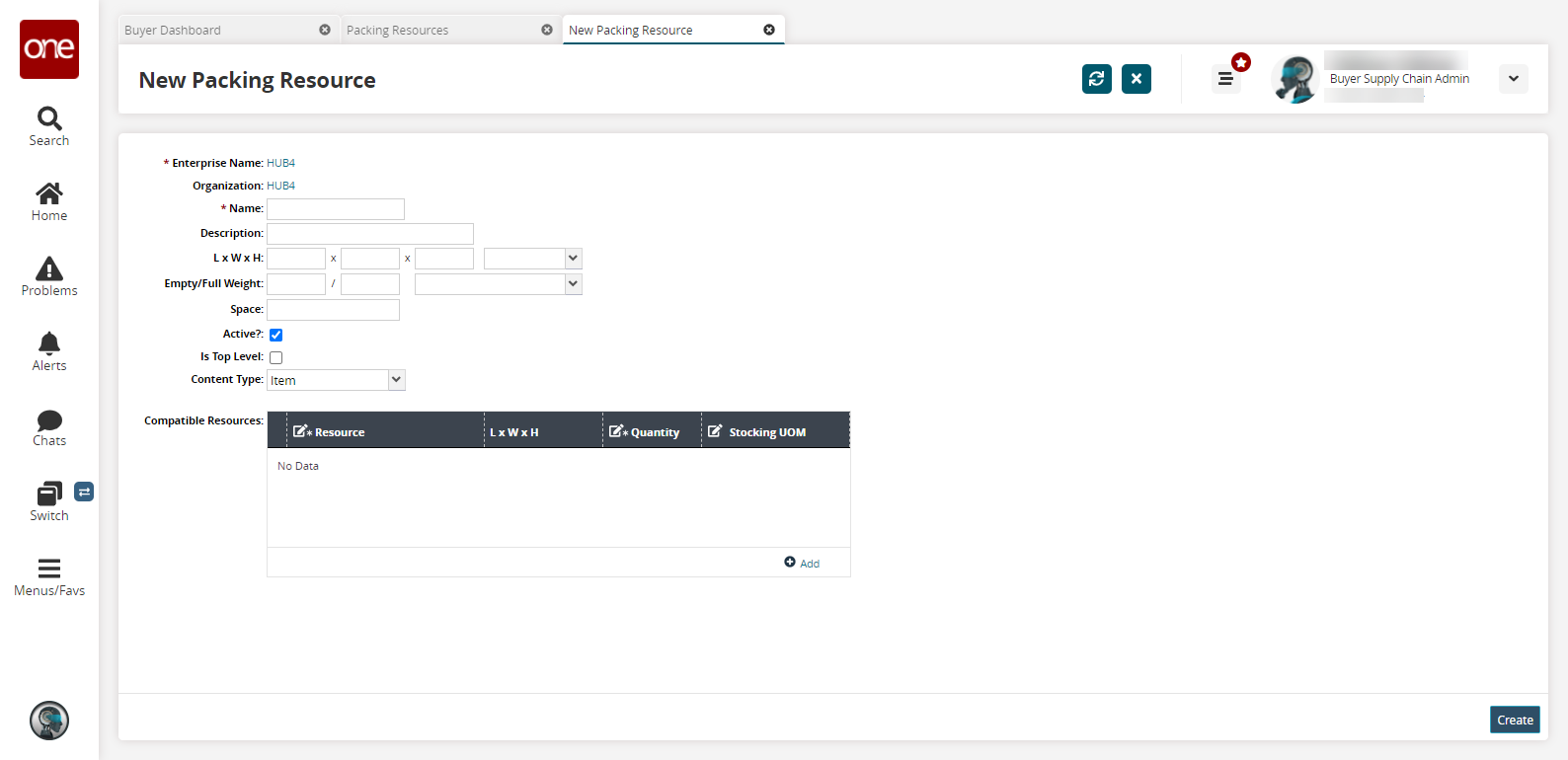The height and width of the screenshot is (760, 1568).
Task: Uncheck the Active? checkbox
Action: pyautogui.click(x=276, y=335)
